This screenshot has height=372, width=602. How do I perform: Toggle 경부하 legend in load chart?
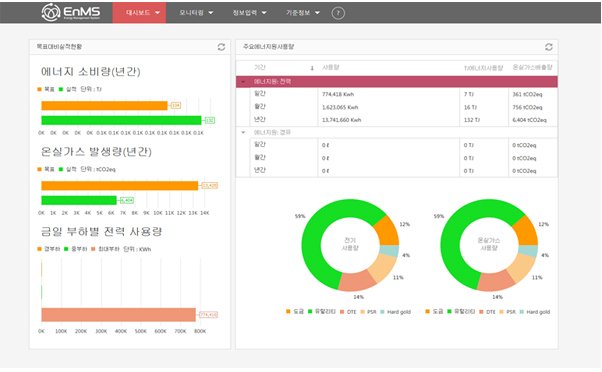click(x=49, y=249)
